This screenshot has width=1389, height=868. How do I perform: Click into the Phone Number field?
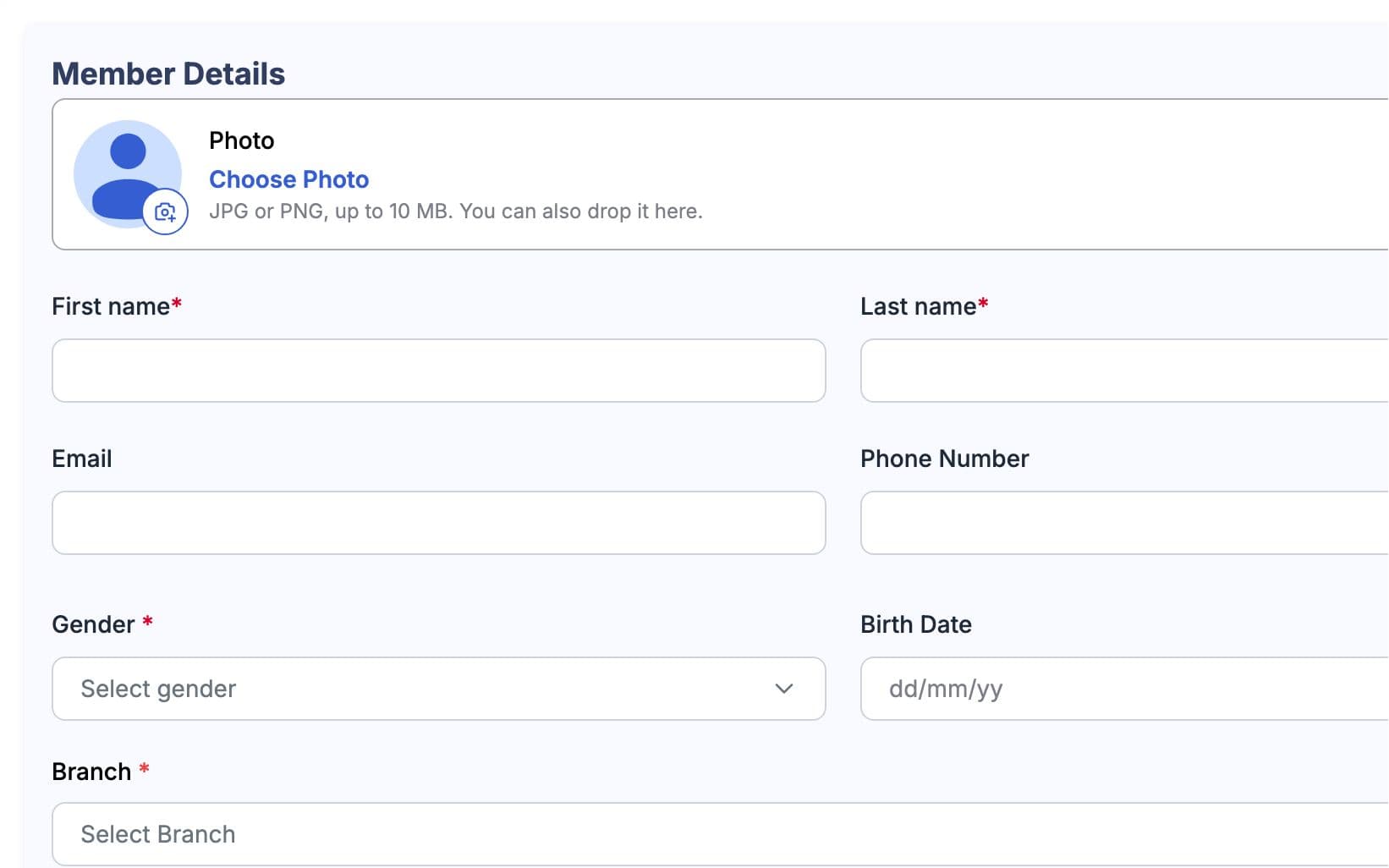coord(1124,523)
